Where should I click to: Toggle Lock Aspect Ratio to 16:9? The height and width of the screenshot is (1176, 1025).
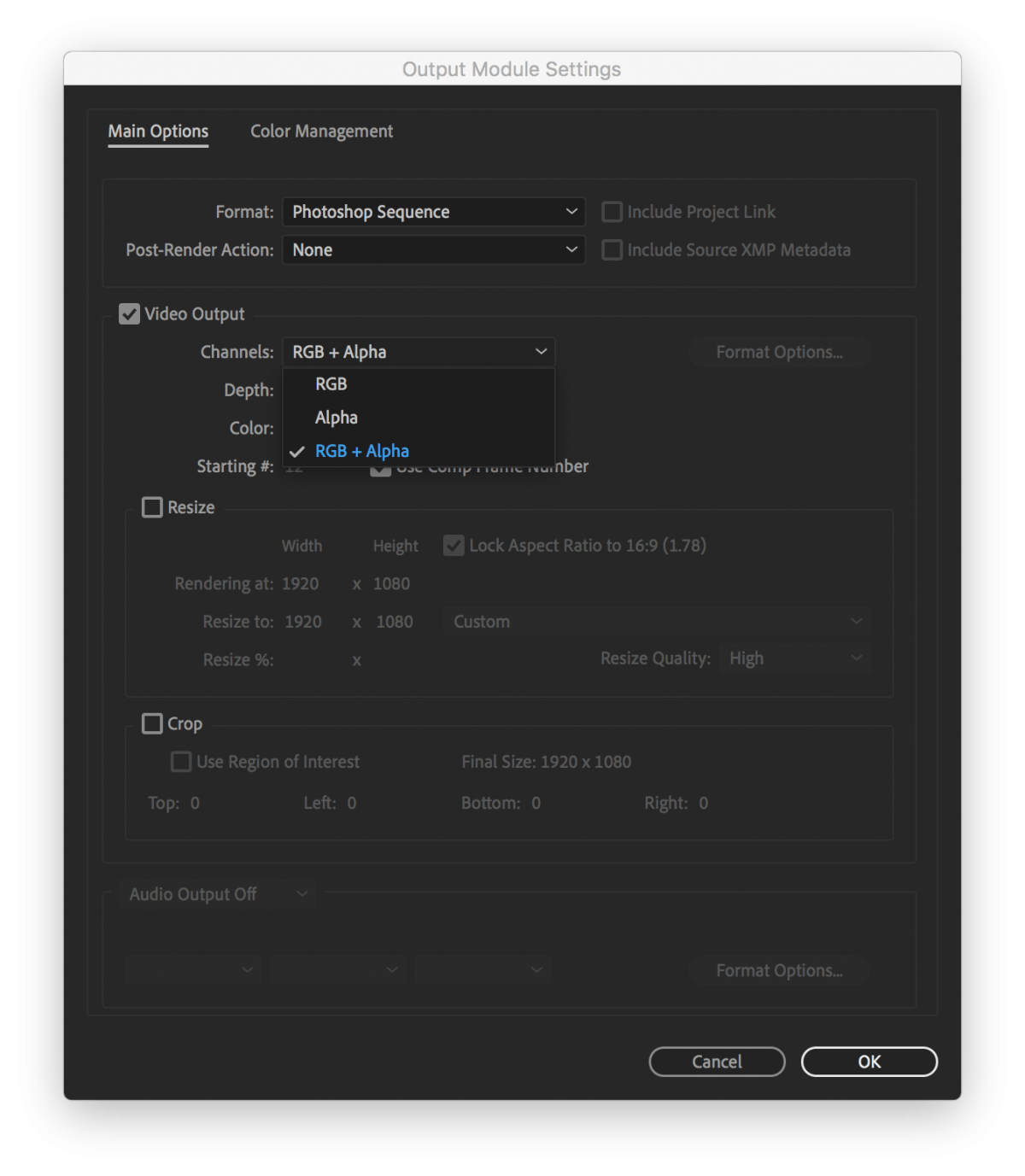pos(454,545)
